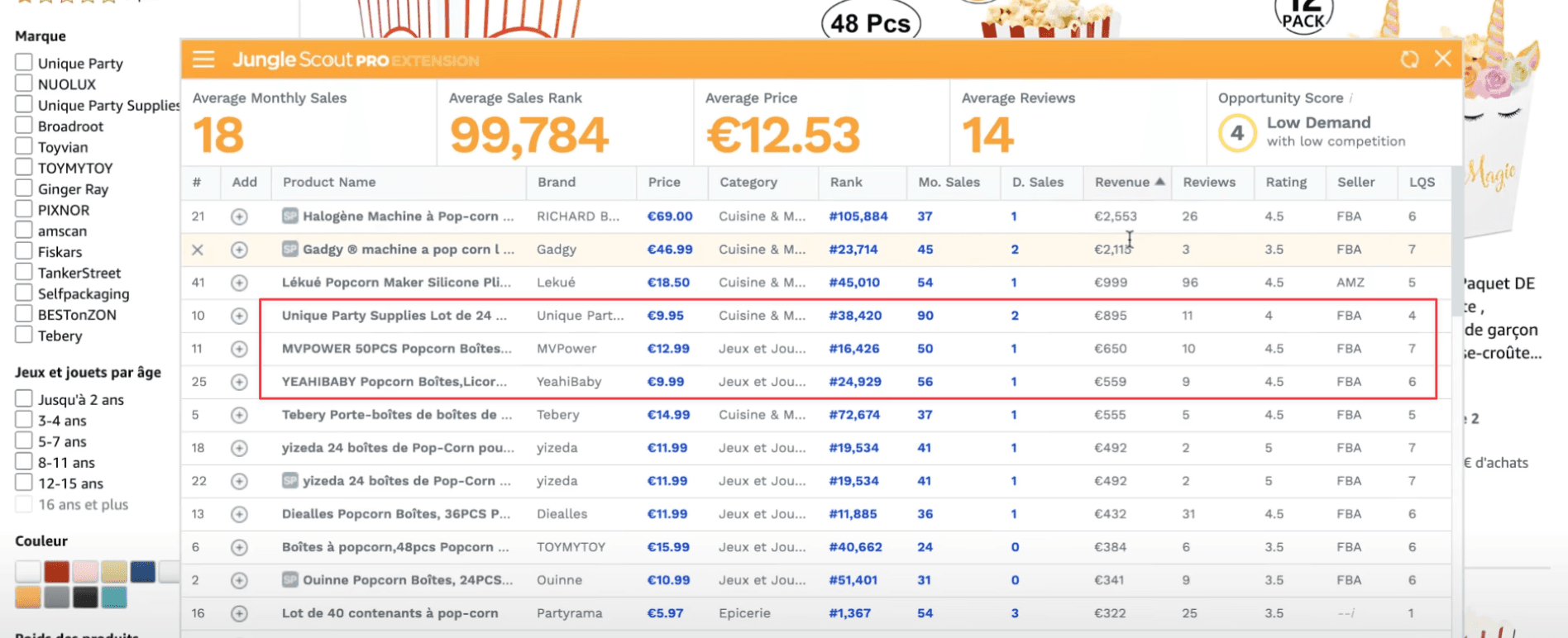This screenshot has height=638, width=1568.
Task: Open the Jungle Scout hamburger menu
Action: pyautogui.click(x=203, y=60)
